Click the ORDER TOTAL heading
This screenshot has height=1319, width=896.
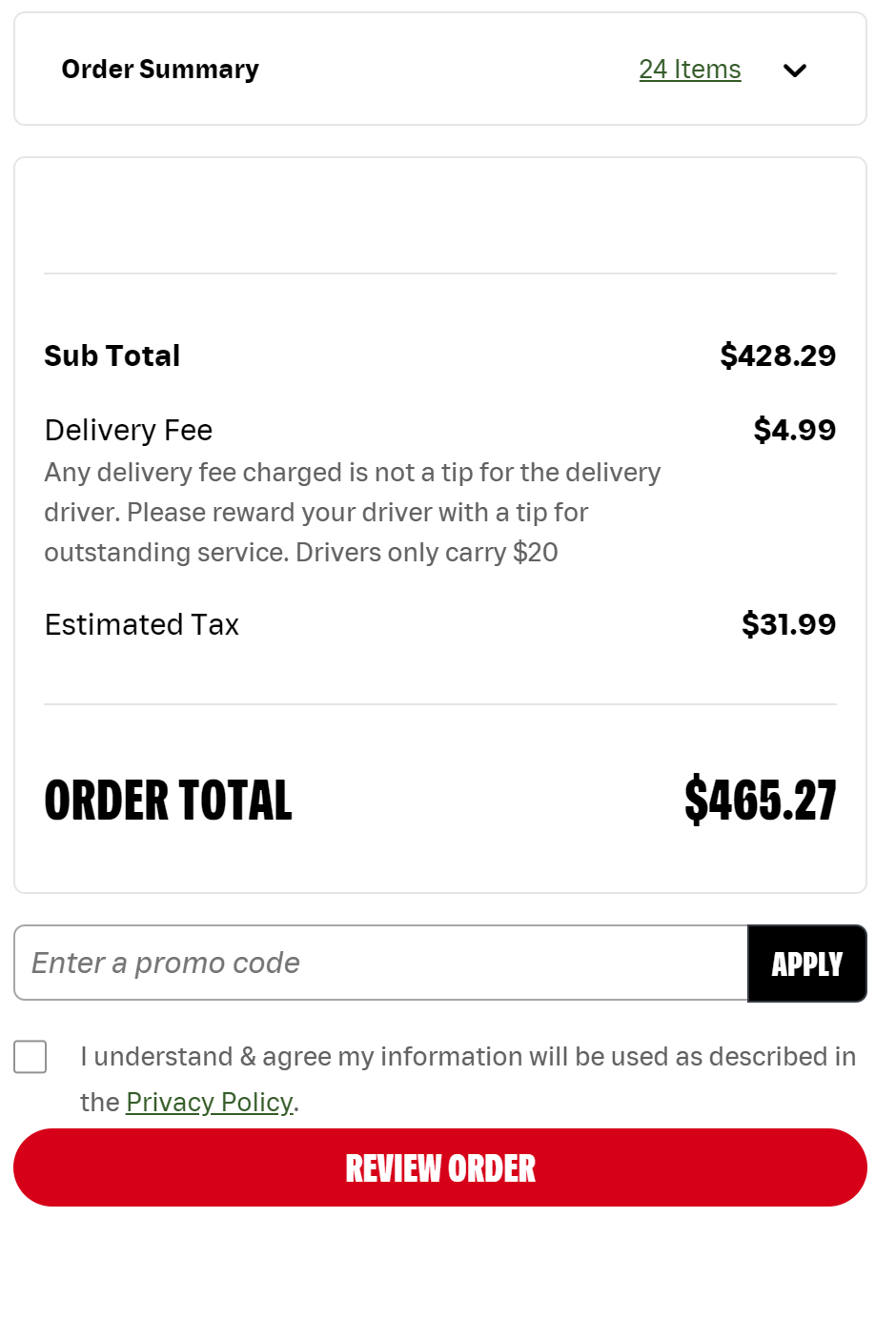click(x=169, y=801)
